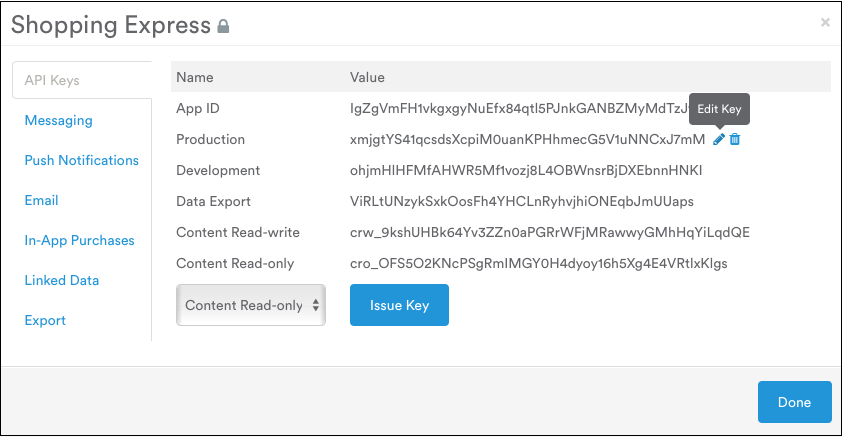This screenshot has height=437, width=842.
Task: Switch to the Linked Data tab
Action: (x=62, y=280)
